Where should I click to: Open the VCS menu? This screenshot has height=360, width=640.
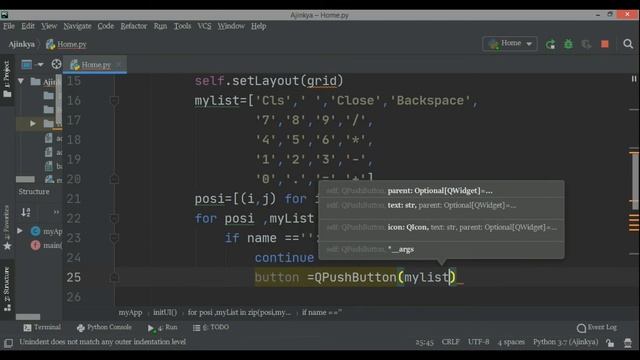point(204,26)
